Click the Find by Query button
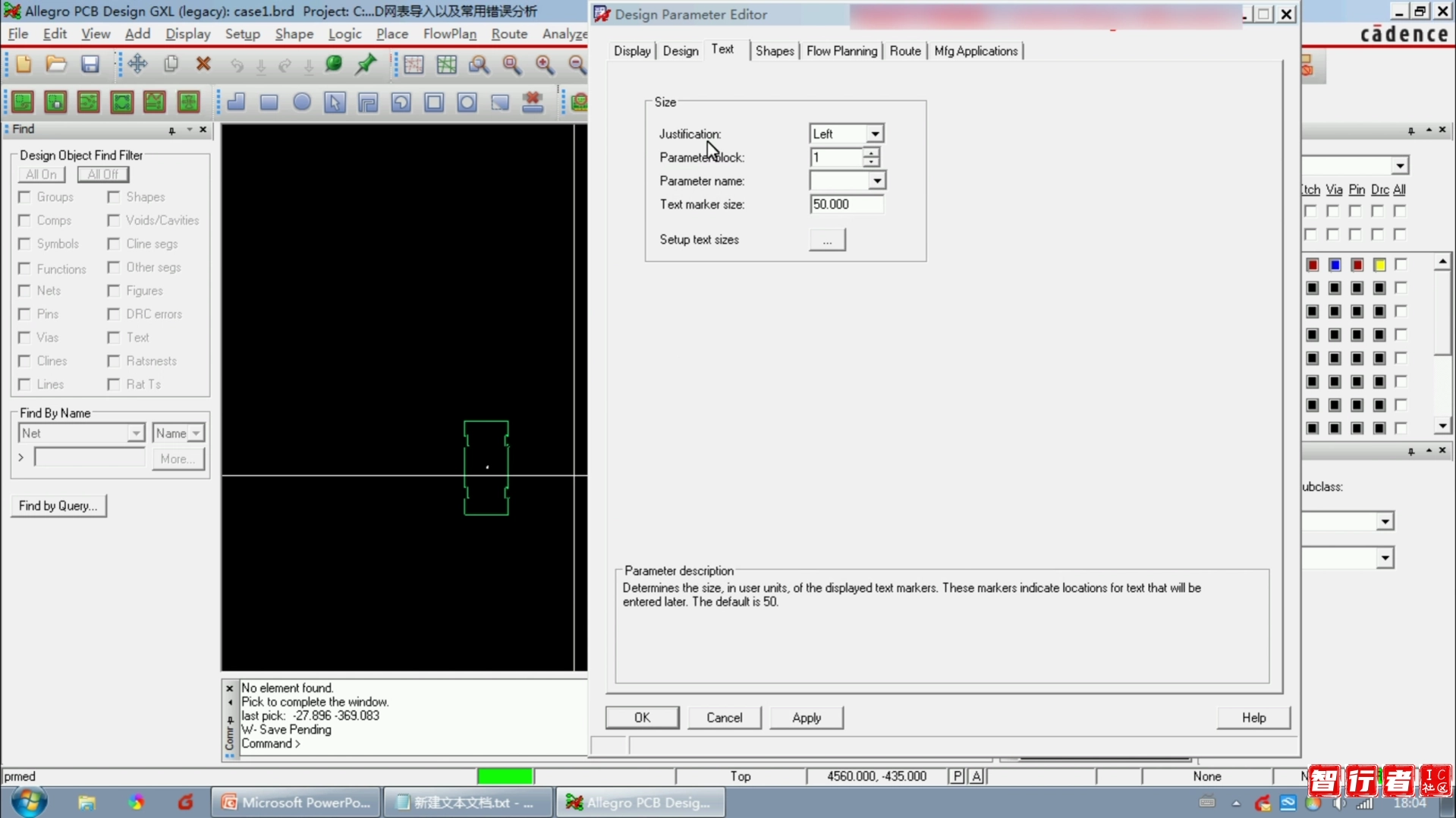 point(58,506)
